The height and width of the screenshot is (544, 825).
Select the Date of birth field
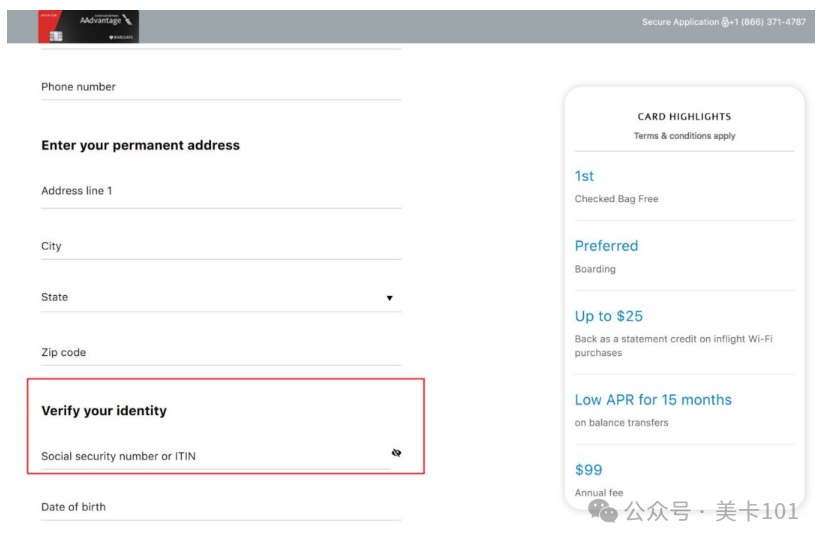point(221,507)
